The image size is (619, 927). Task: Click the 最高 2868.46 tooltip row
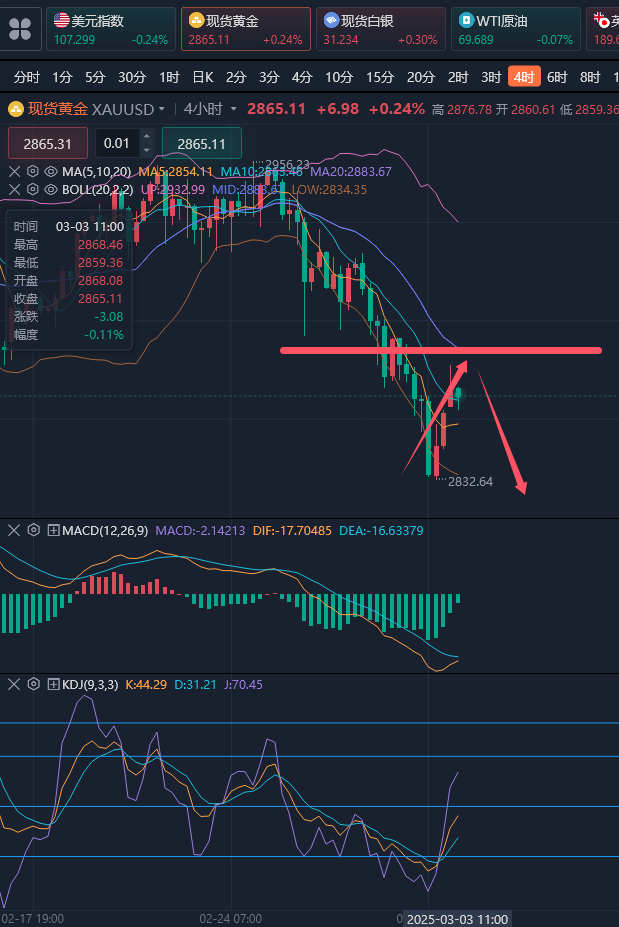pos(69,245)
